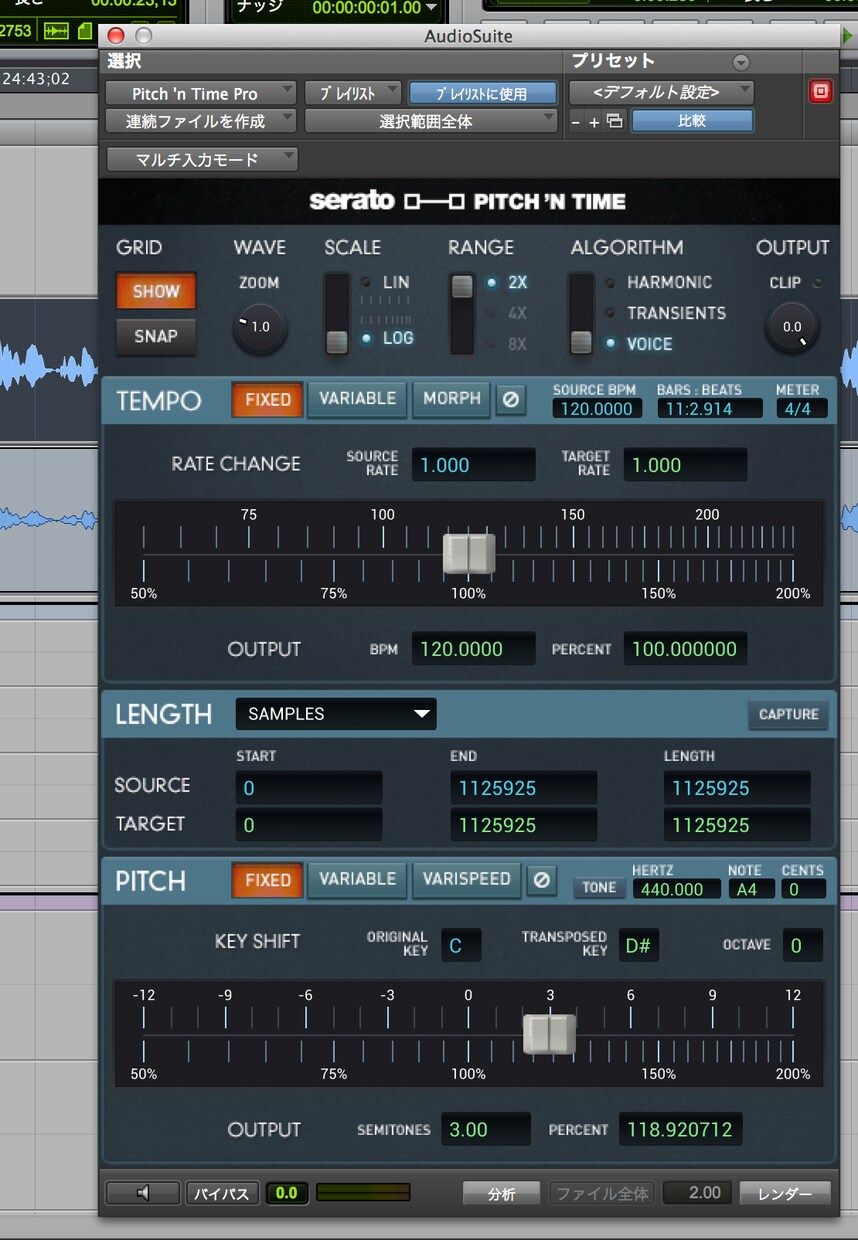Click the SEMITONES output field

tap(486, 1130)
